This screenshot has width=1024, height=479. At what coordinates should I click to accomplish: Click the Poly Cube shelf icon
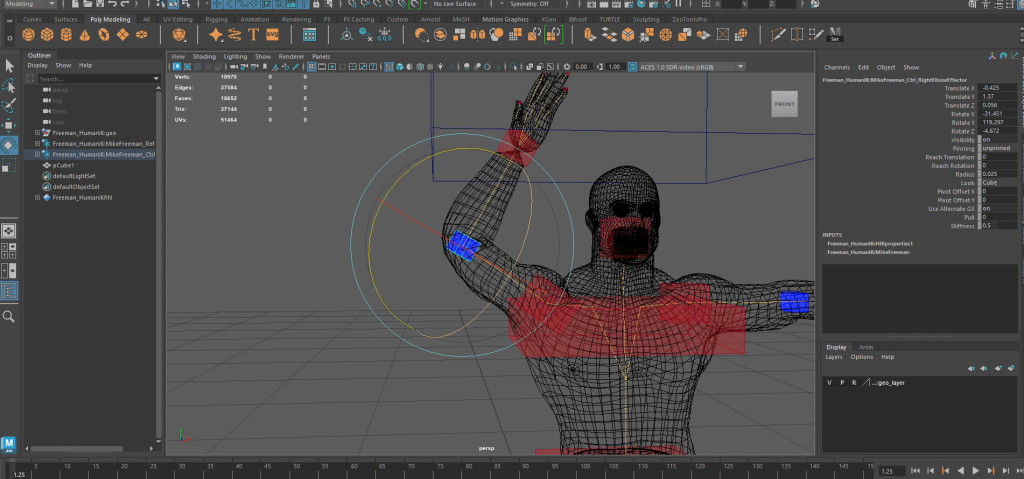pyautogui.click(x=48, y=34)
